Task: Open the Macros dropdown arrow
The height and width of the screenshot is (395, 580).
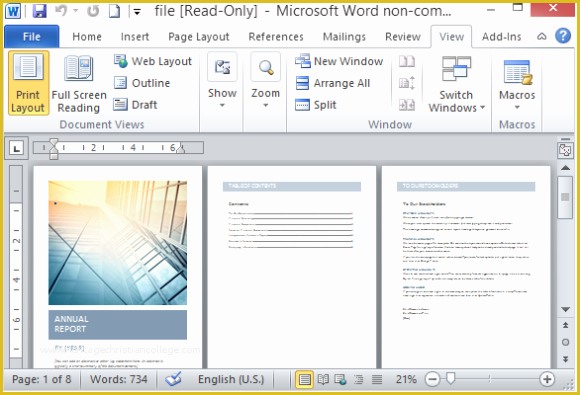Action: tap(517, 107)
